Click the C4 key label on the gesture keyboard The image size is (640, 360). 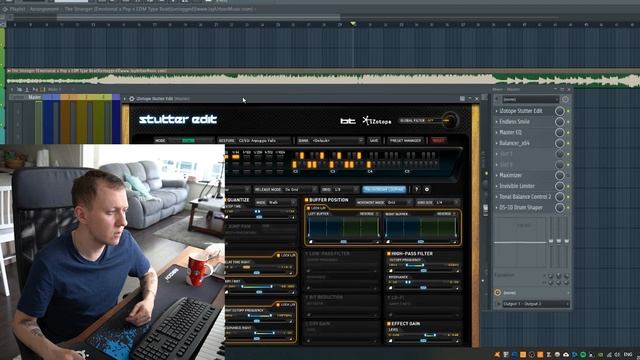[370, 171]
